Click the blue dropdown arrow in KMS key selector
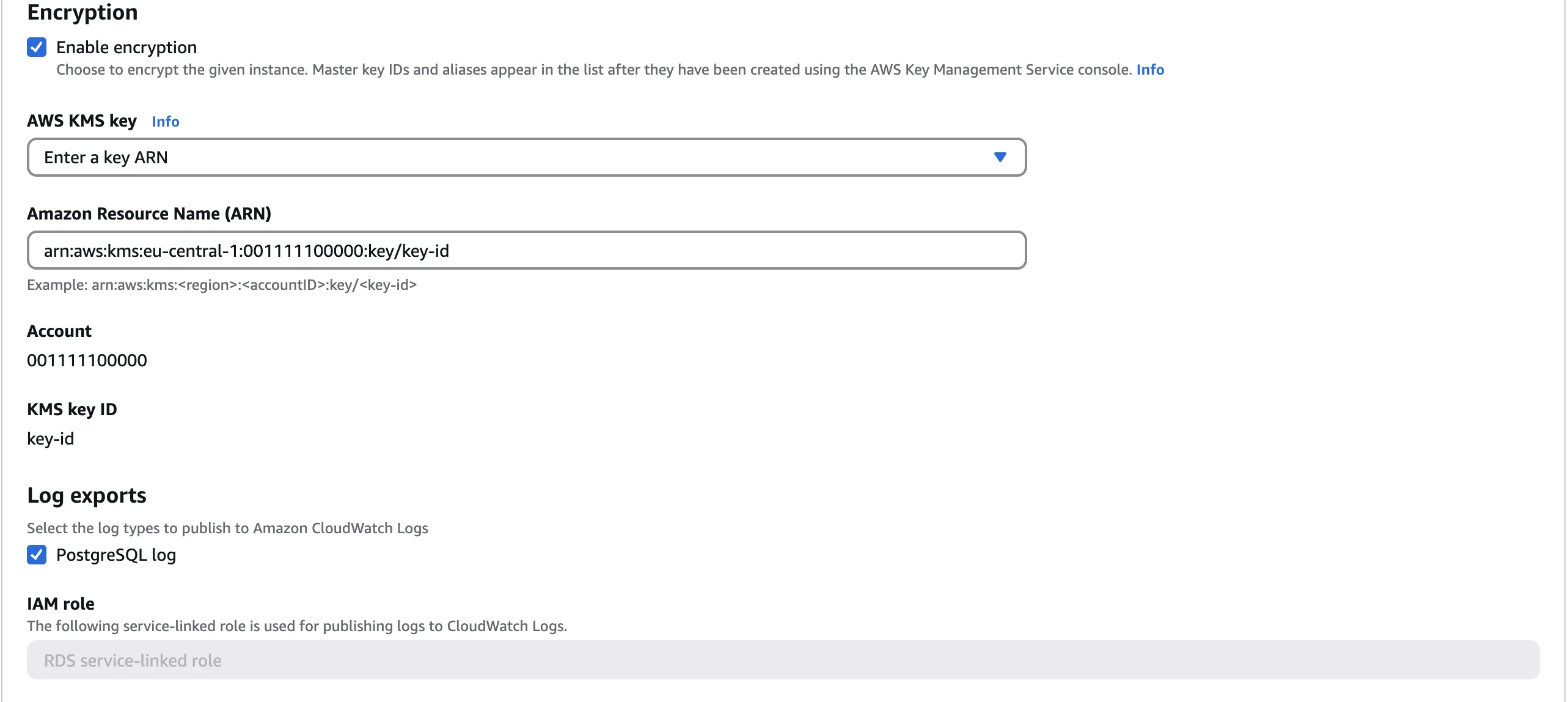1568x702 pixels. pos(1000,158)
